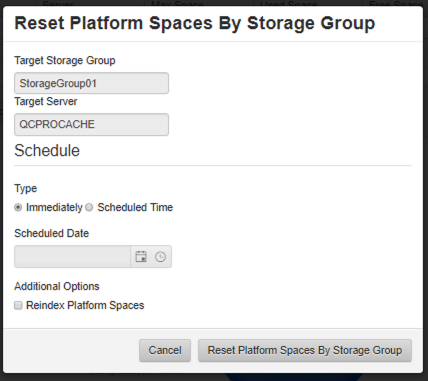Click the 'Target Storage Group' label
Image resolution: width=428 pixels, height=381 pixels.
(x=65, y=61)
